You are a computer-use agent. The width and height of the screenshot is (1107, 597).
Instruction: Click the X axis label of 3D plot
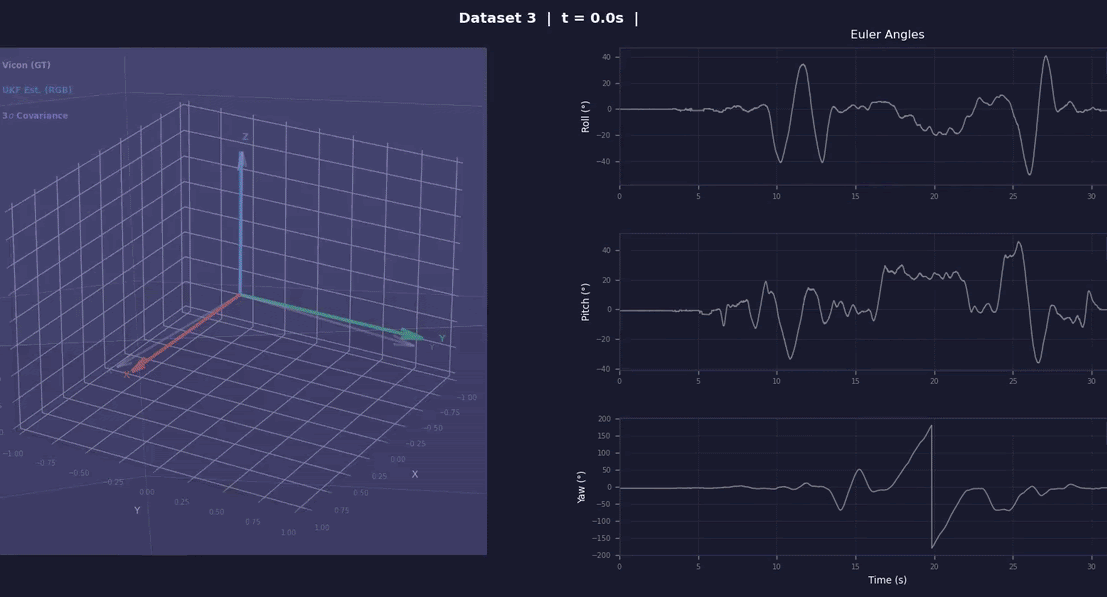click(415, 474)
